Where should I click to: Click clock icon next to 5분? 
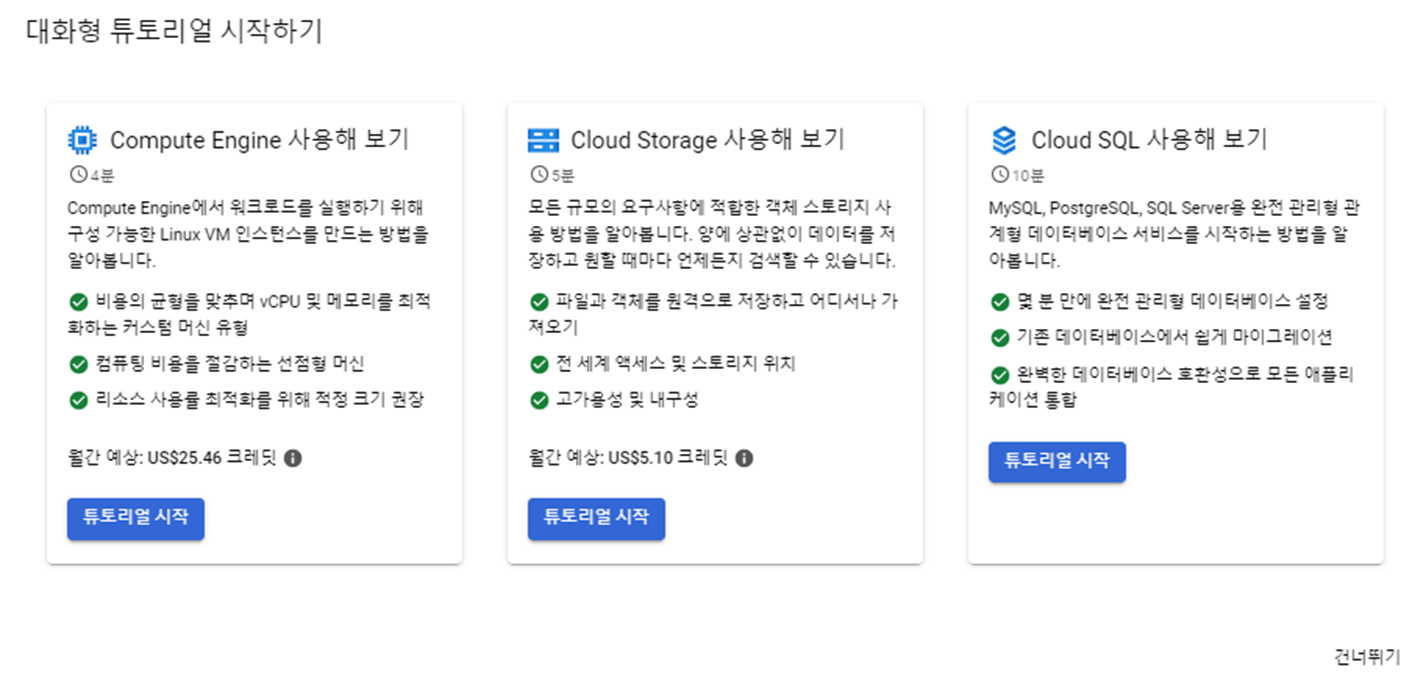(x=538, y=175)
